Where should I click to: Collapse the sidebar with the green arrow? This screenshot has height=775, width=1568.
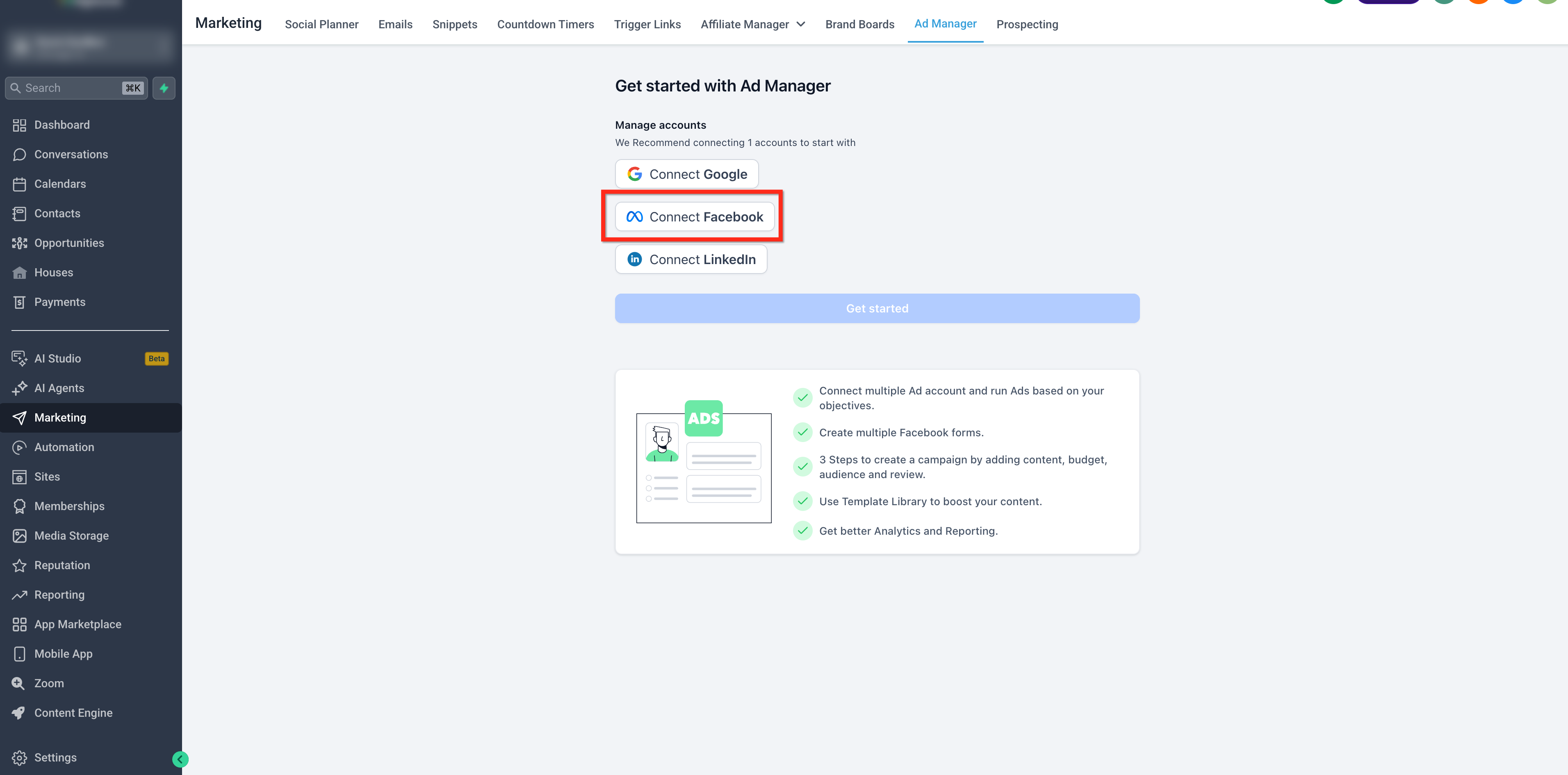point(180,759)
